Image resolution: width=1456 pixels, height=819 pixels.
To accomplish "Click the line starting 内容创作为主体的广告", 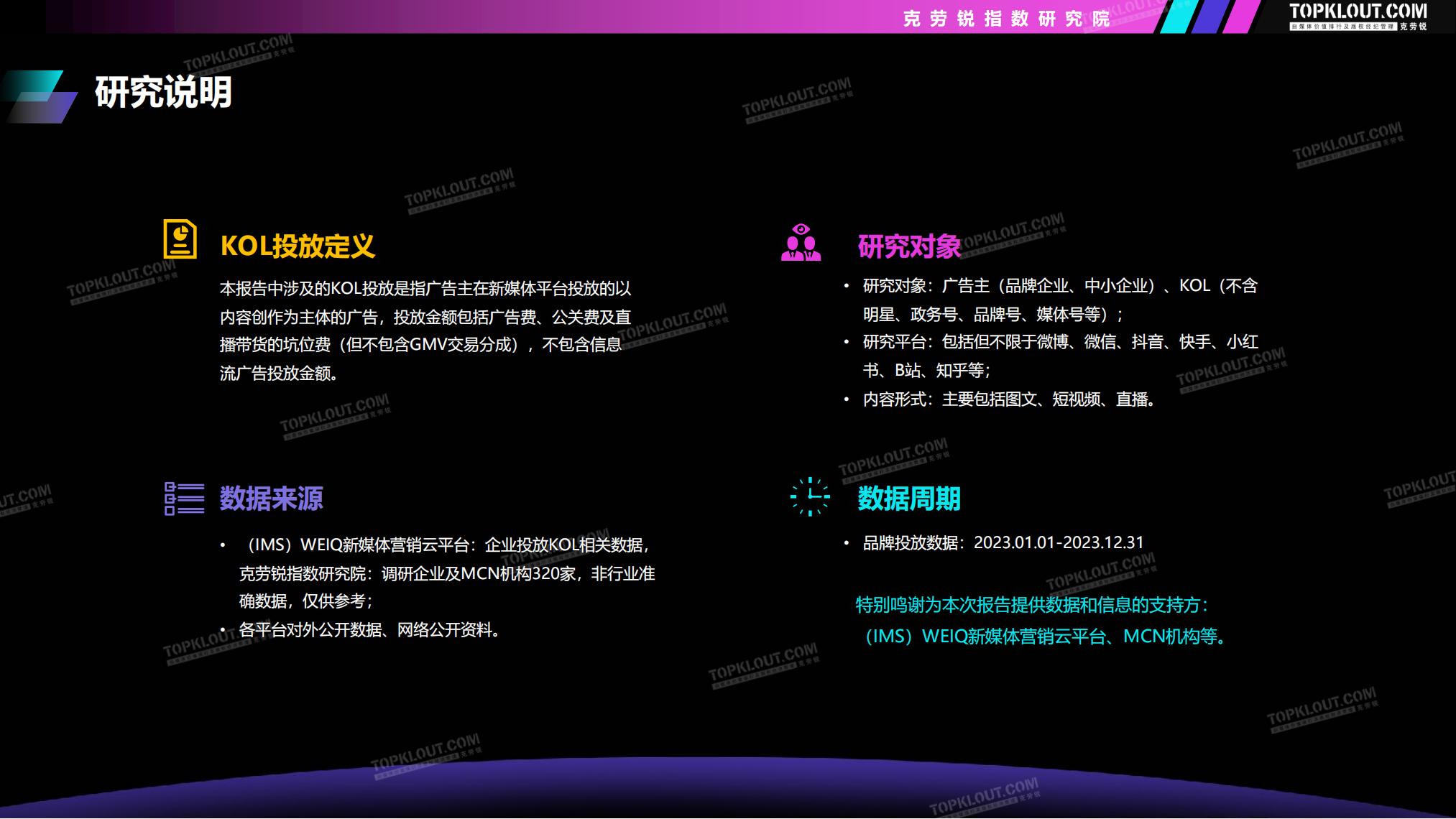I will [x=425, y=317].
